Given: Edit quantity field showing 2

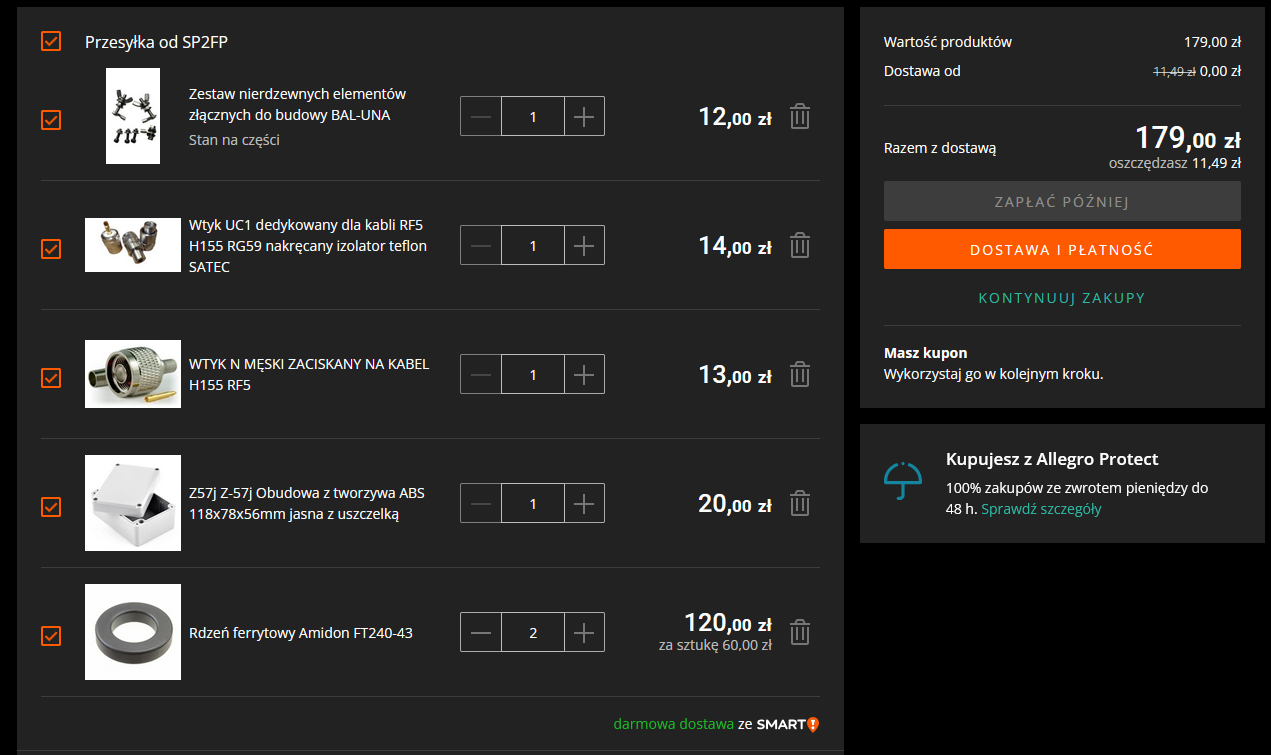Looking at the screenshot, I should pyautogui.click(x=533, y=632).
